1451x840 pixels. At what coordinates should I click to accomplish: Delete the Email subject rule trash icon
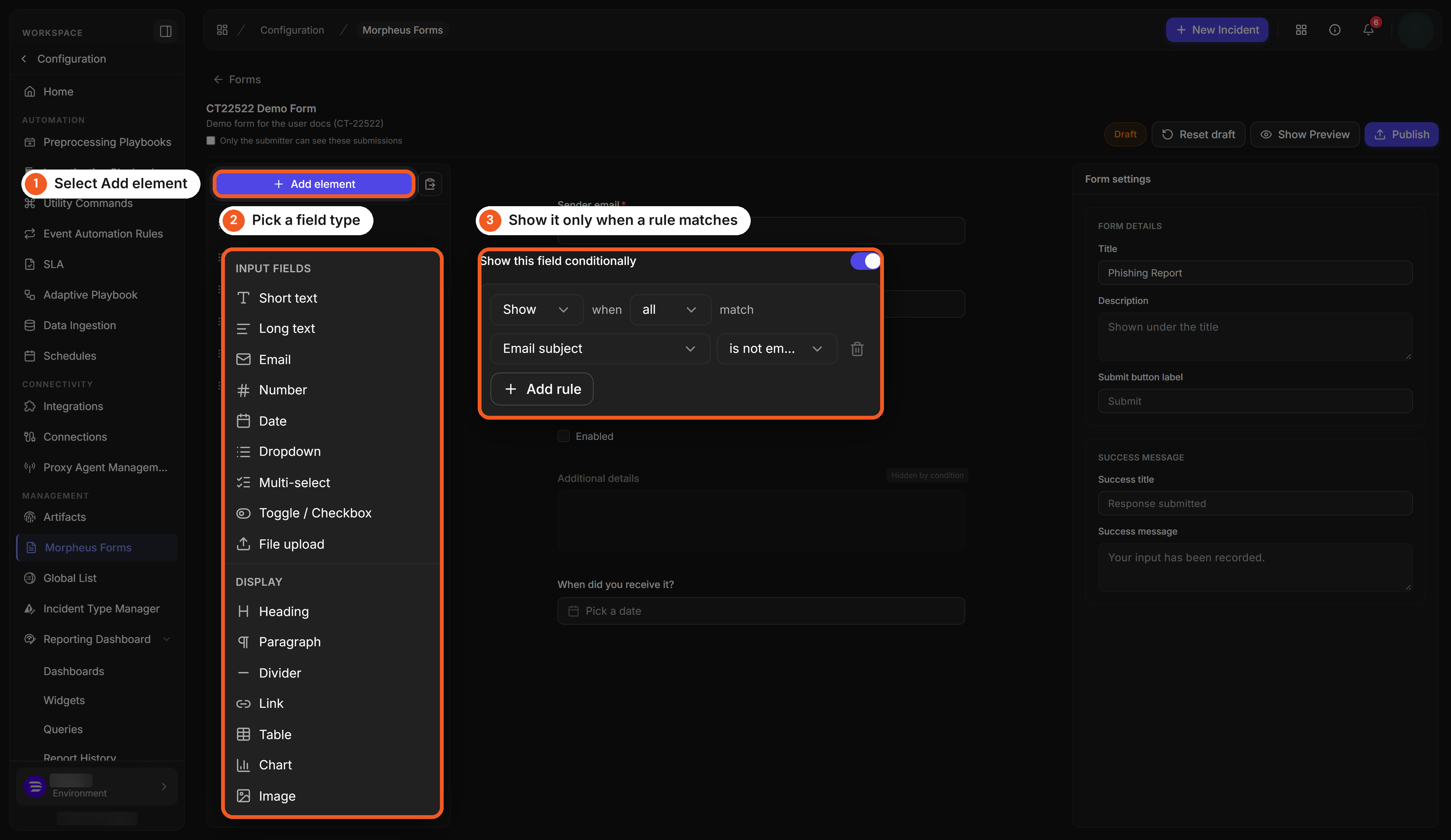point(857,349)
